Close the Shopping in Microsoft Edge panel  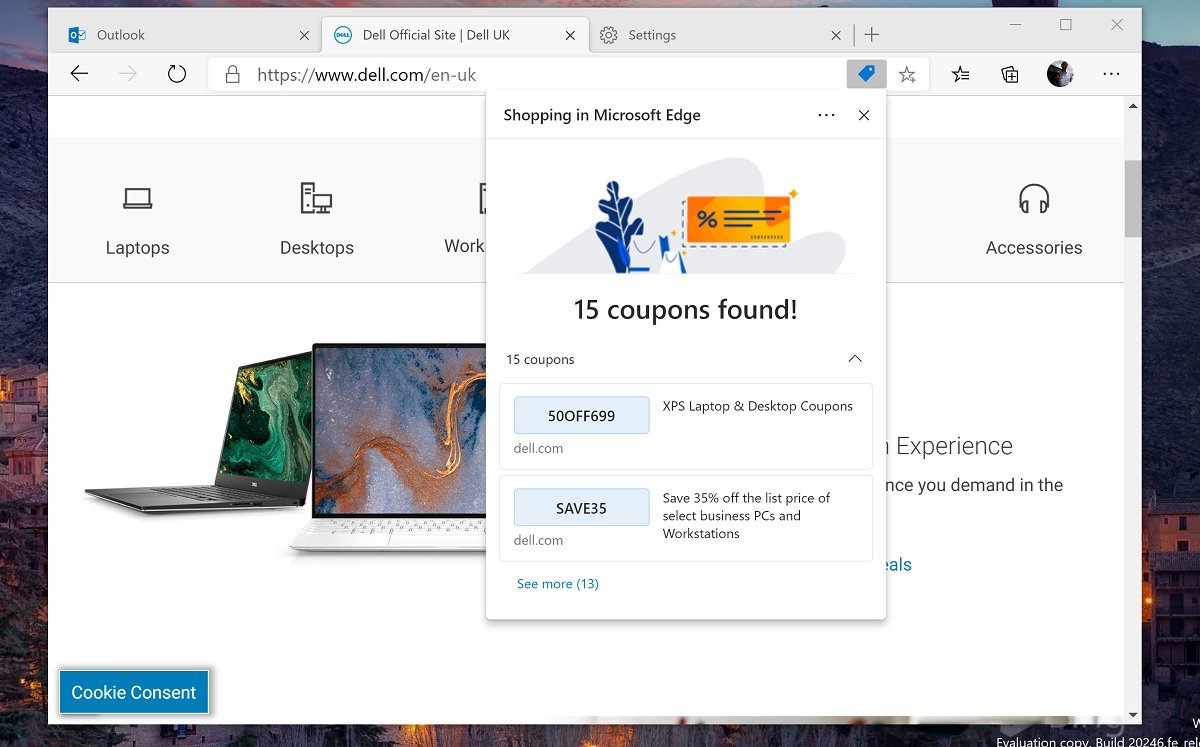tap(864, 115)
